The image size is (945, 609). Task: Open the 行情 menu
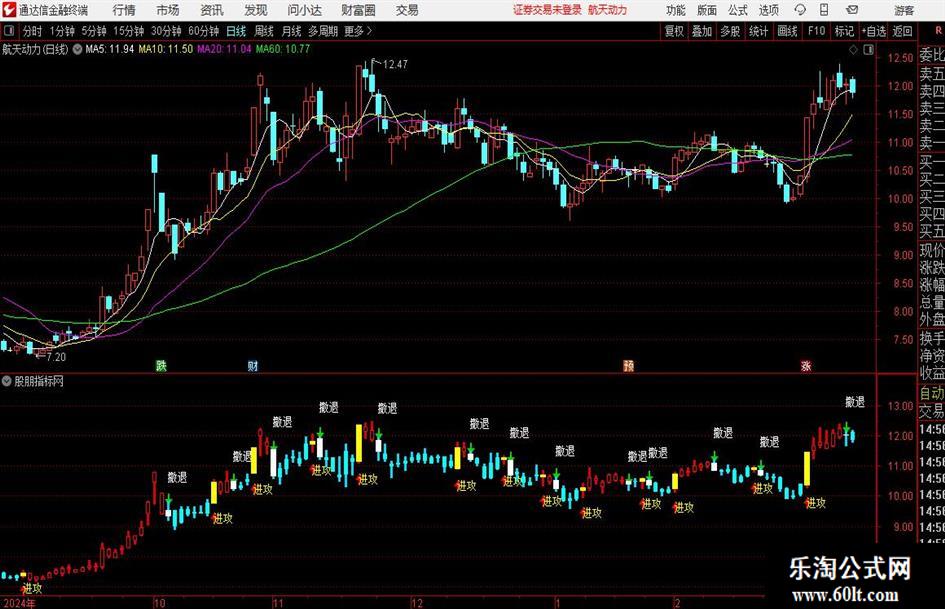pos(124,10)
